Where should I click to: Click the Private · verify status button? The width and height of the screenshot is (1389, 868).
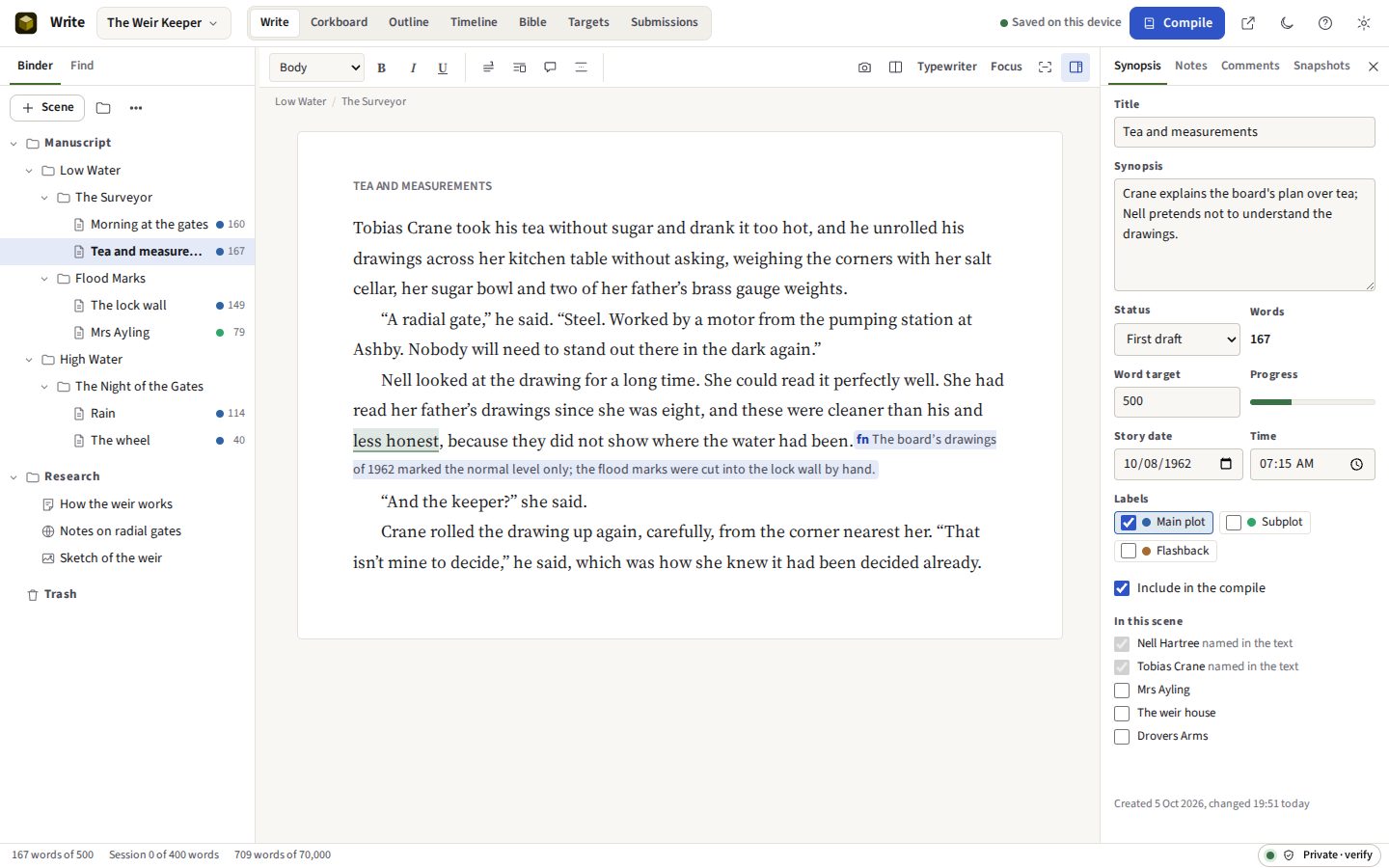pyautogui.click(x=1321, y=855)
